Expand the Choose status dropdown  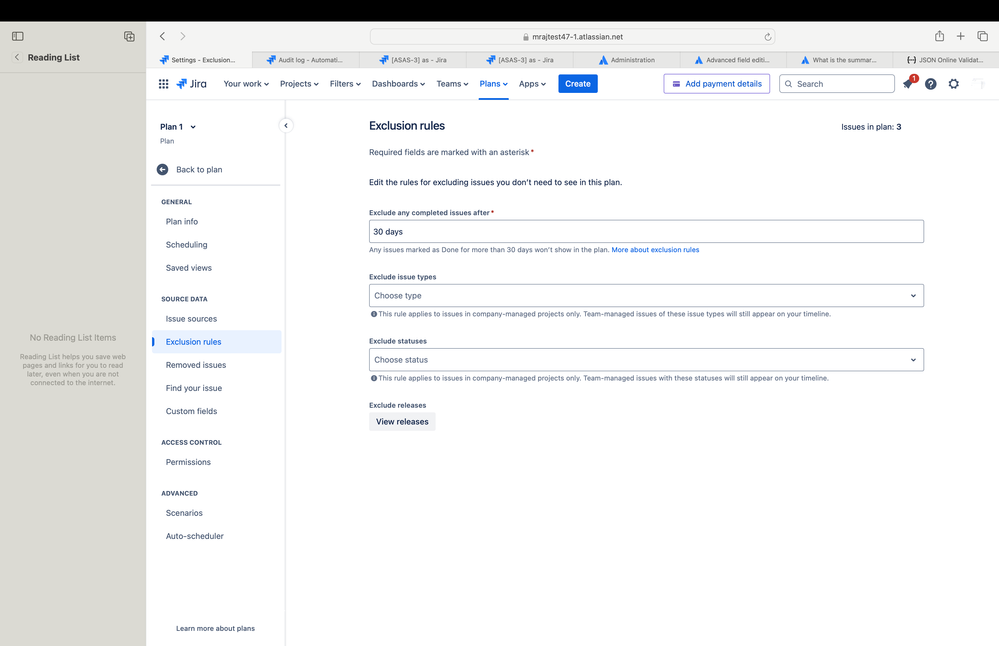coord(646,359)
